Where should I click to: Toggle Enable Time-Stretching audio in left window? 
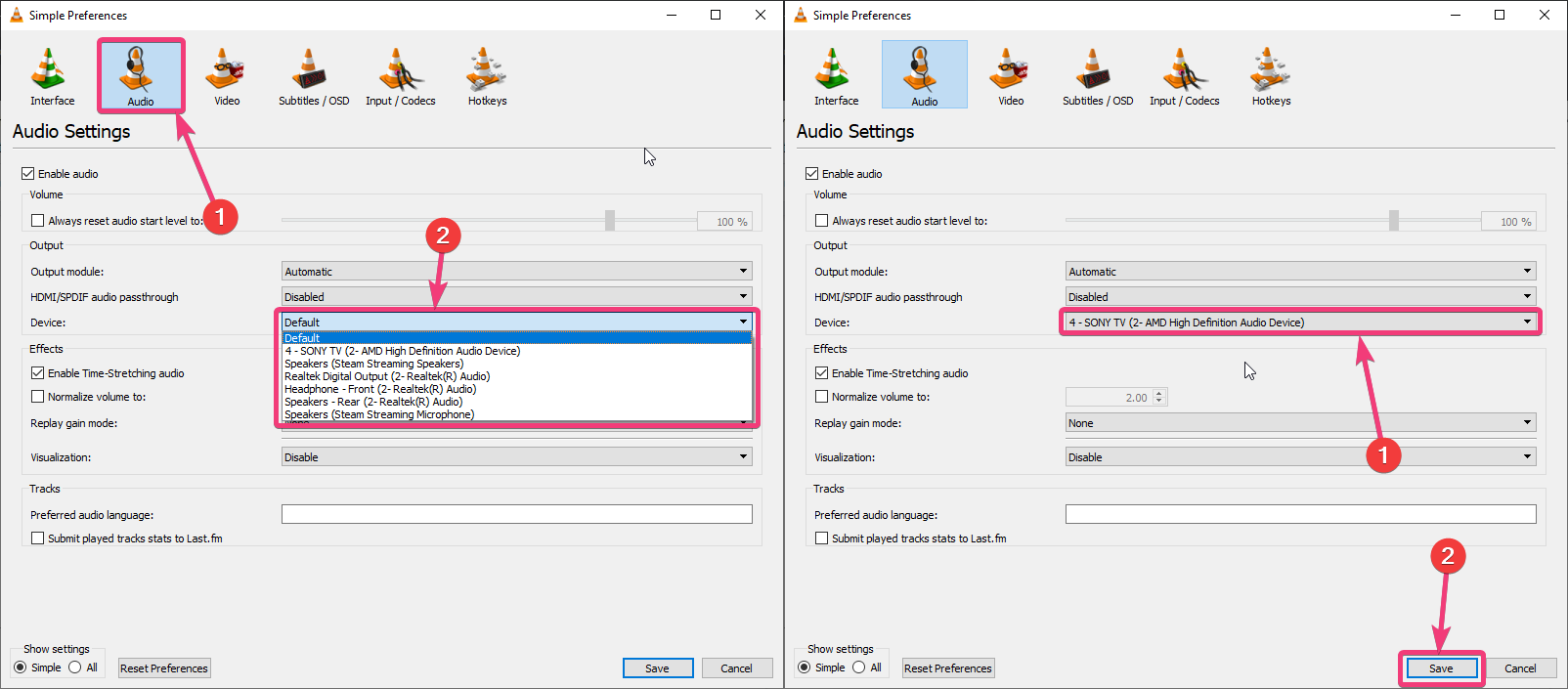coord(37,373)
